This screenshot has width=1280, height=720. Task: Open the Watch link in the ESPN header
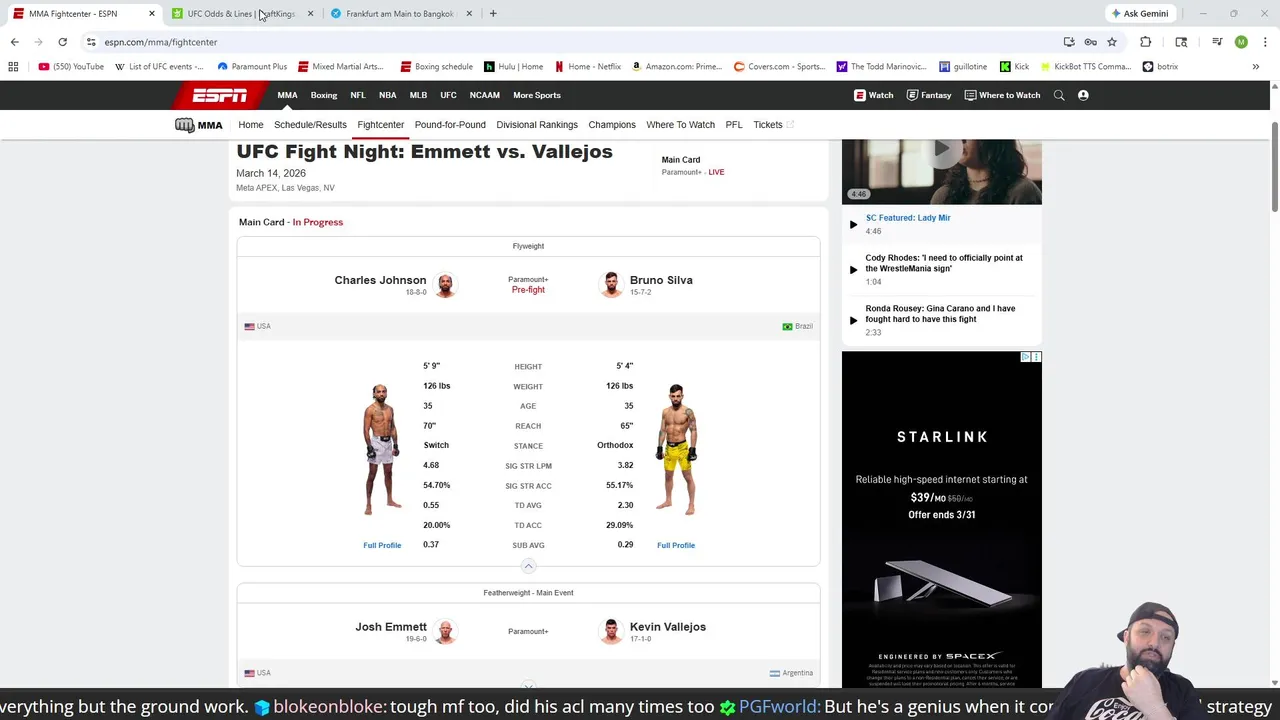[874, 95]
